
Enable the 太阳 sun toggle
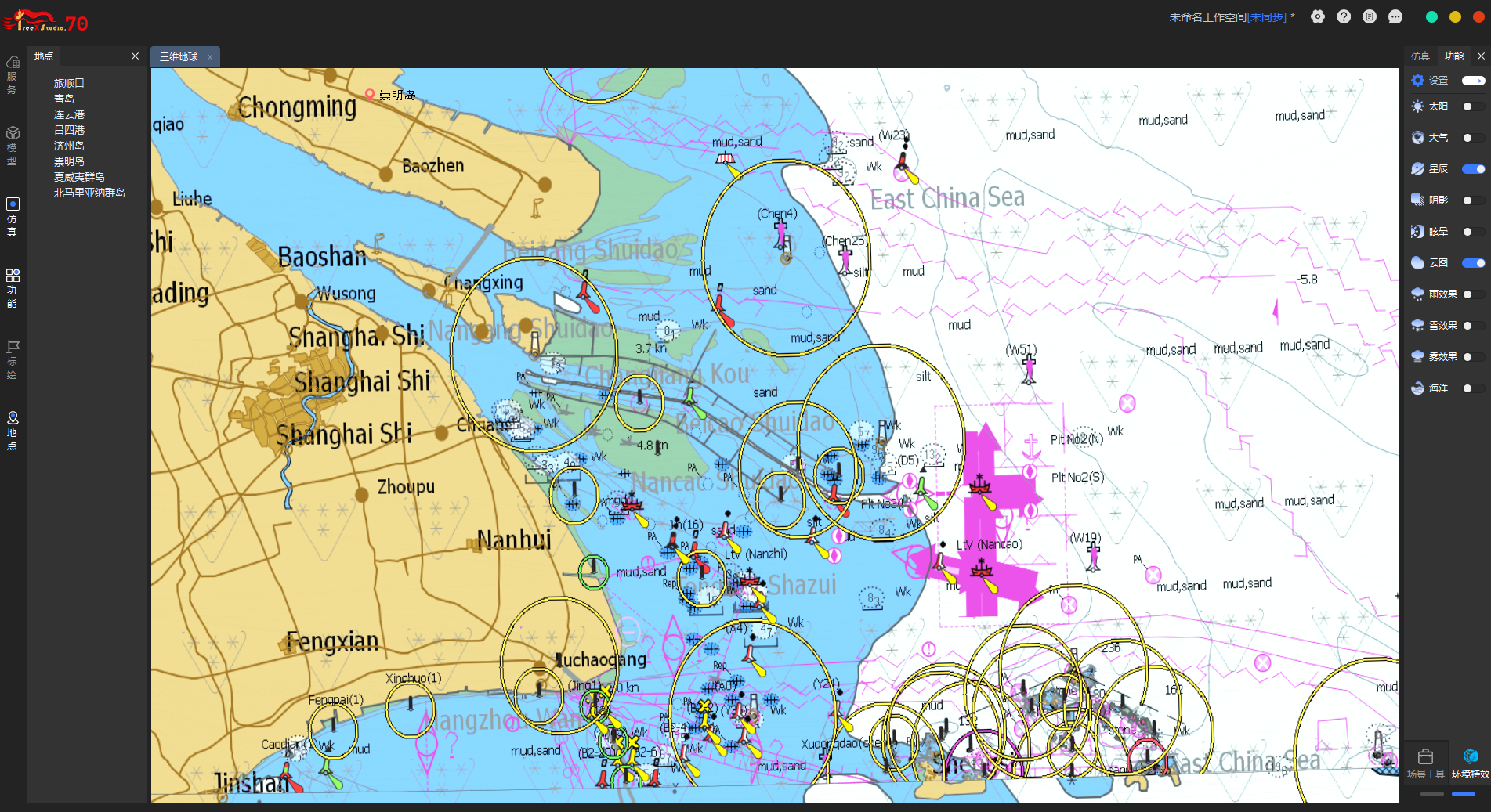coord(1473,106)
